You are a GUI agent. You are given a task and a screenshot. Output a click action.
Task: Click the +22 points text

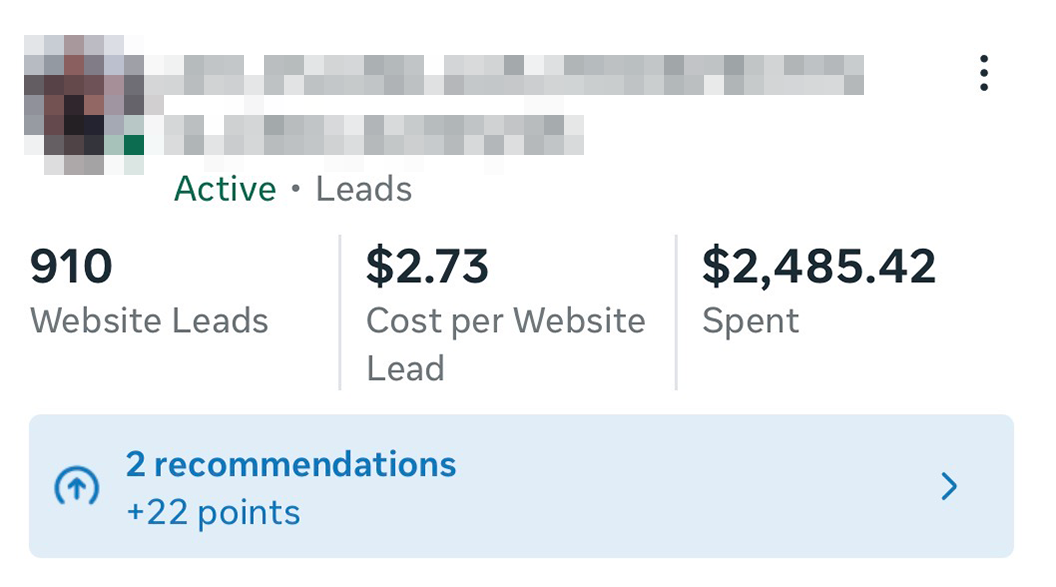point(213,512)
